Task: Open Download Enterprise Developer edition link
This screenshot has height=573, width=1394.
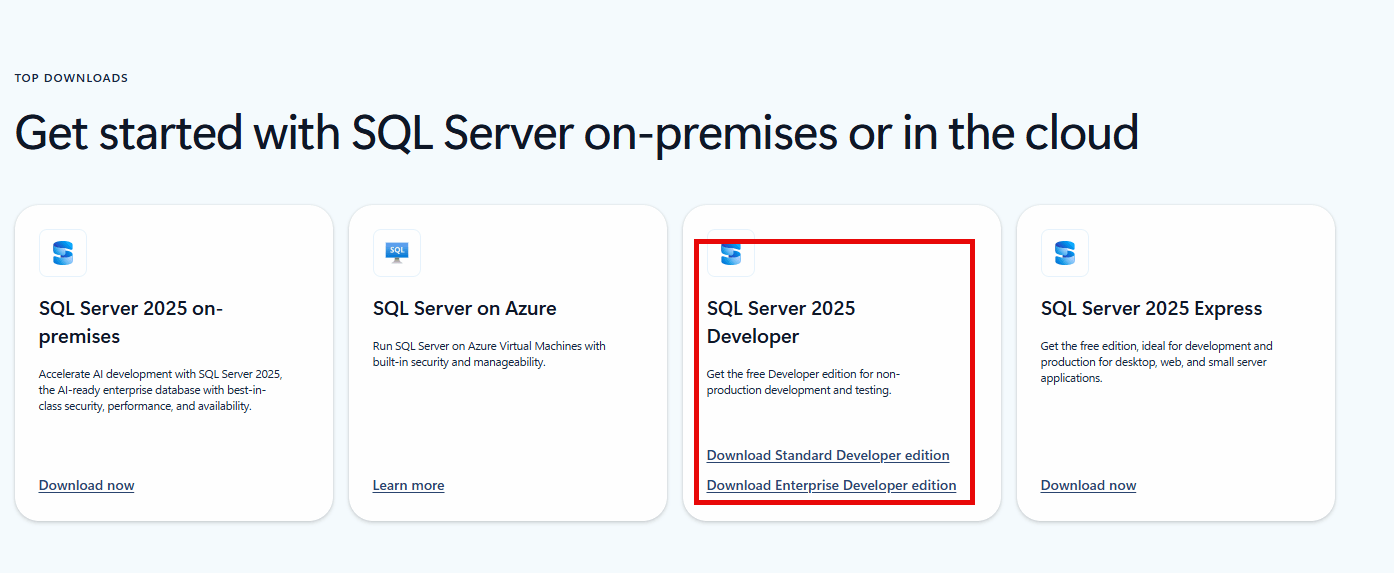Action: (831, 485)
